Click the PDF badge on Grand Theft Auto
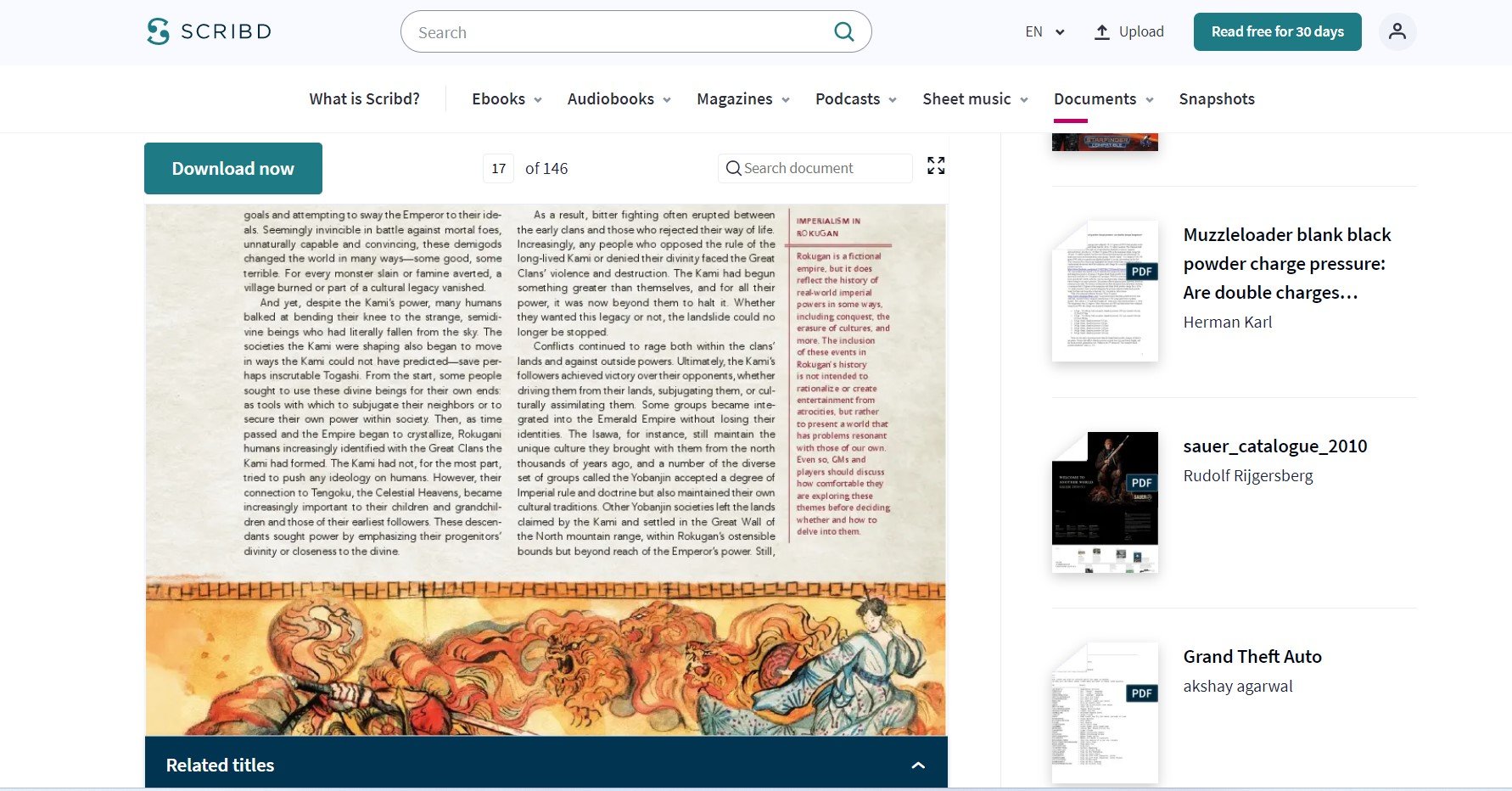The width and height of the screenshot is (1512, 791). coord(1141,693)
